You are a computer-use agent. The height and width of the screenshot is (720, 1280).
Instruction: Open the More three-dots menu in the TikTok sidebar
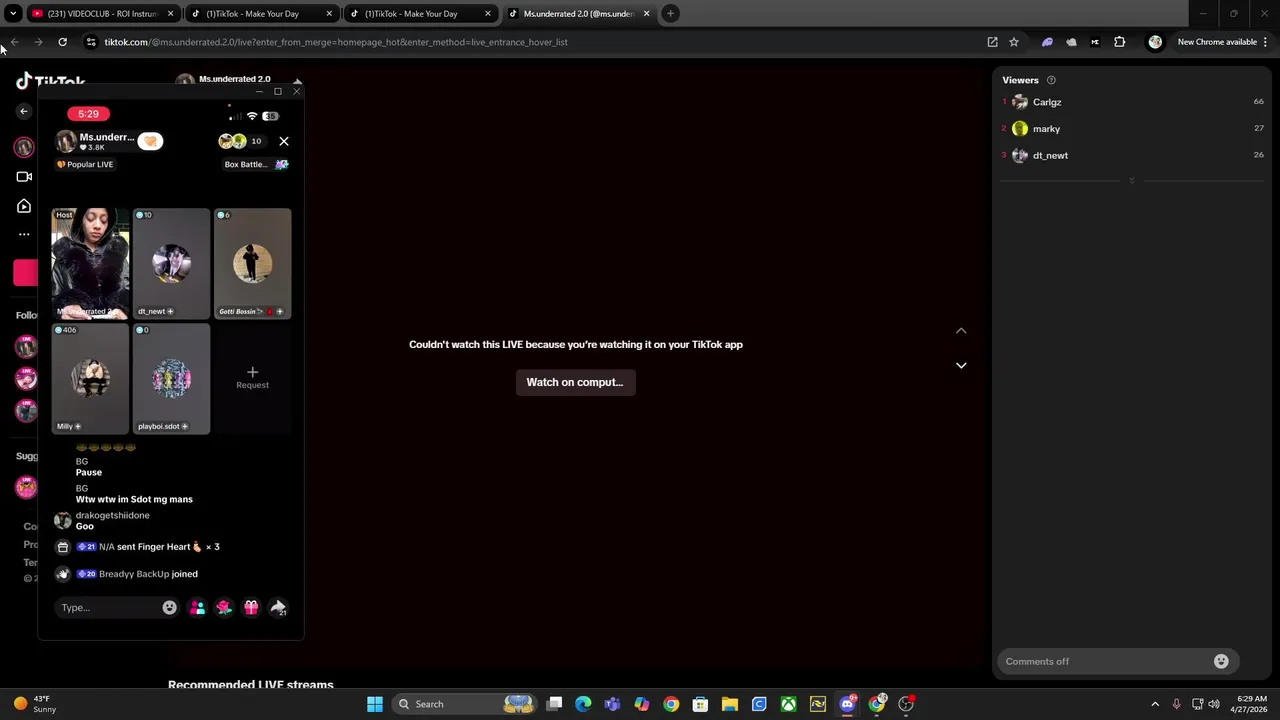24,234
